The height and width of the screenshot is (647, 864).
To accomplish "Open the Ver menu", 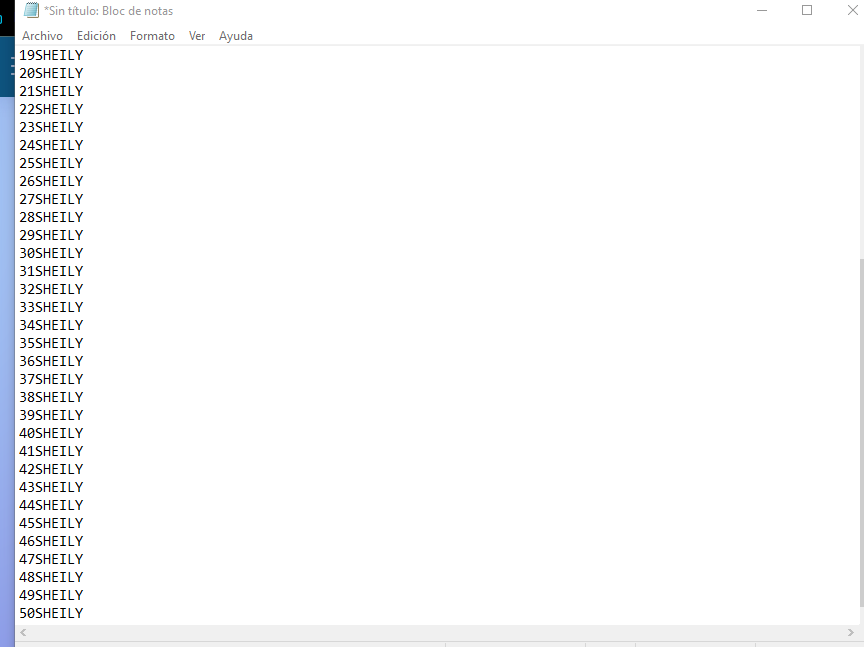I will (x=197, y=36).
